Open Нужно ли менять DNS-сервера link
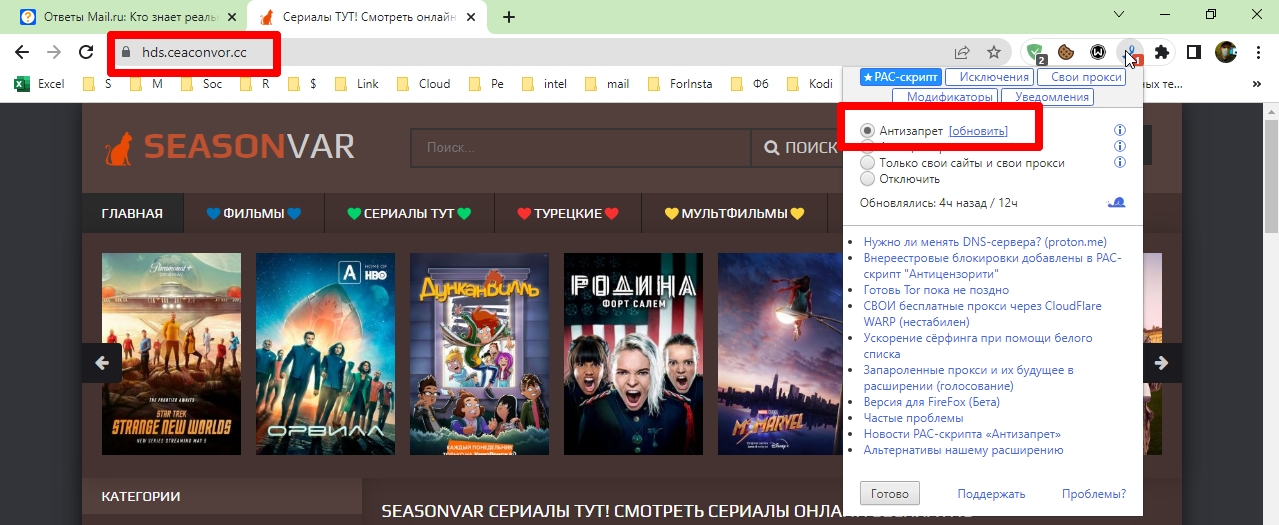Screen dimensions: 1279x525 tap(985, 241)
